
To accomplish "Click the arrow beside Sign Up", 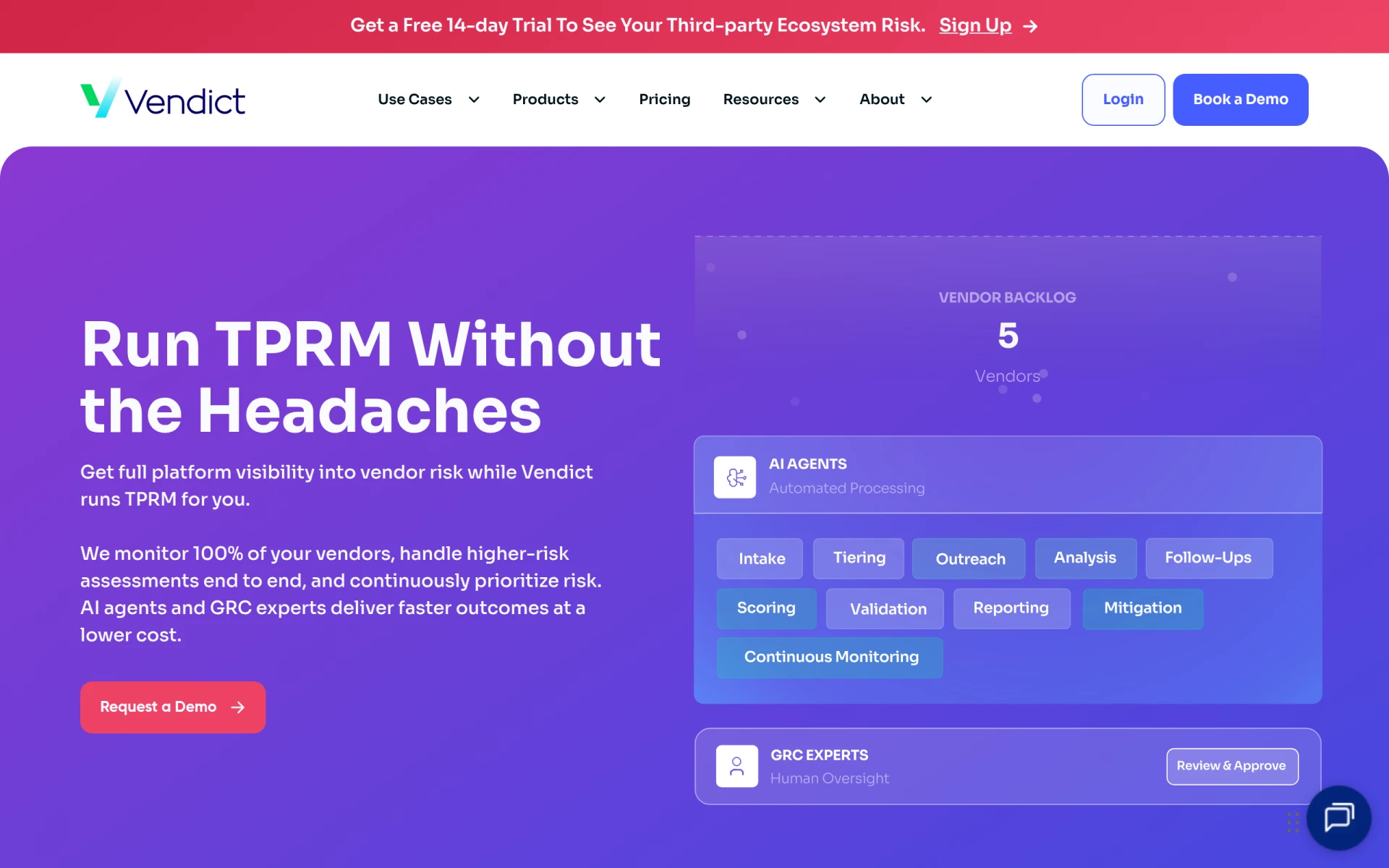I will (x=1031, y=27).
